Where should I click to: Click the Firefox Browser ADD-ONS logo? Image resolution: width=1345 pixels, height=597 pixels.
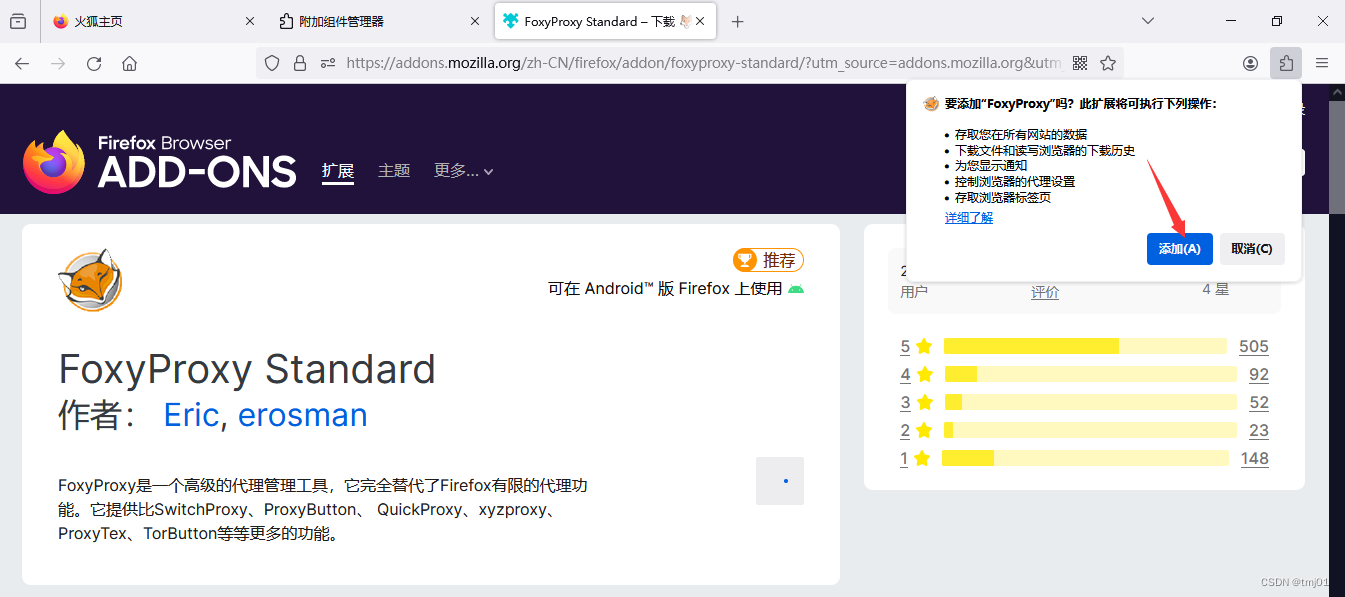click(160, 162)
